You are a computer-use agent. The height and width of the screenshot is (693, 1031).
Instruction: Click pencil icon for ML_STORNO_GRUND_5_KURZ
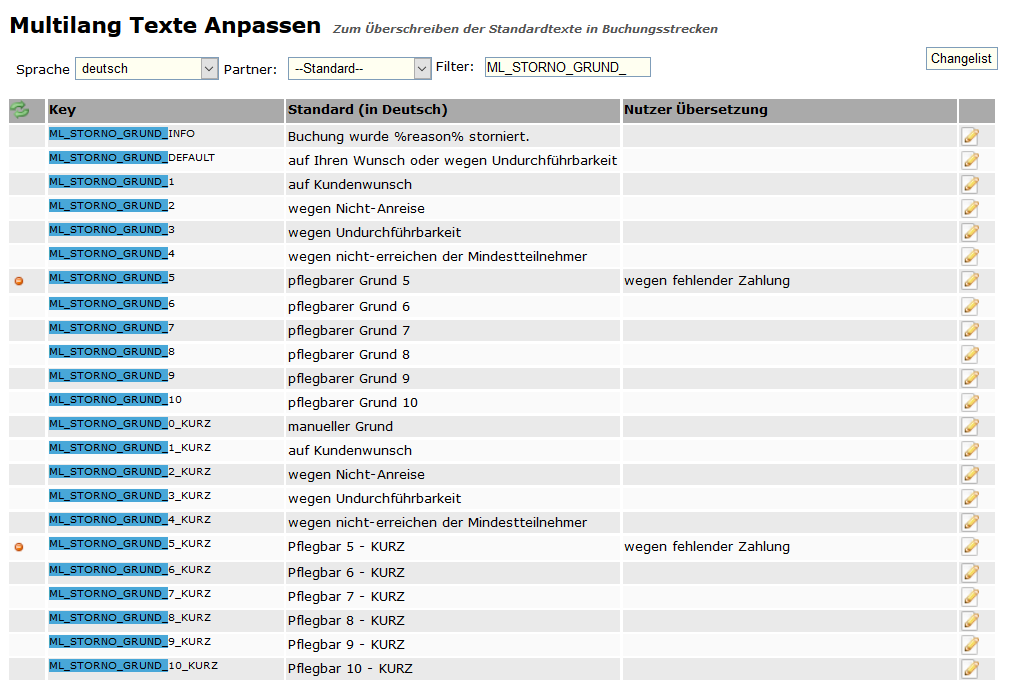point(970,546)
